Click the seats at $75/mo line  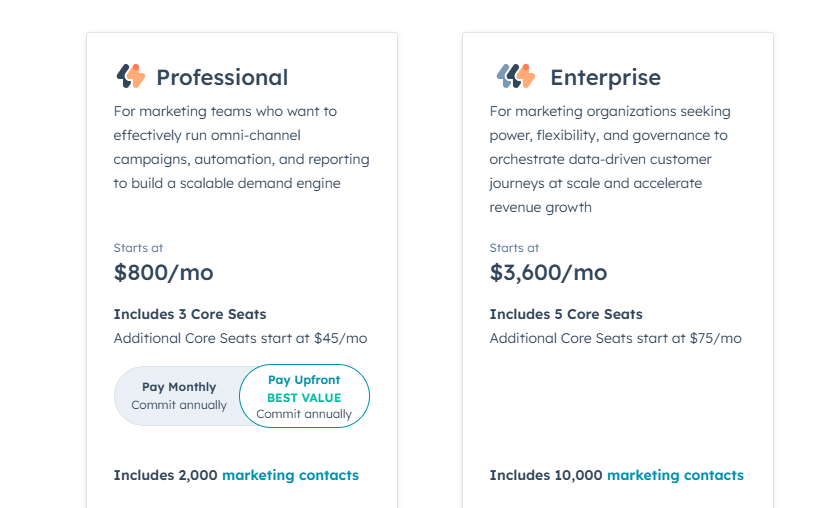coord(615,338)
